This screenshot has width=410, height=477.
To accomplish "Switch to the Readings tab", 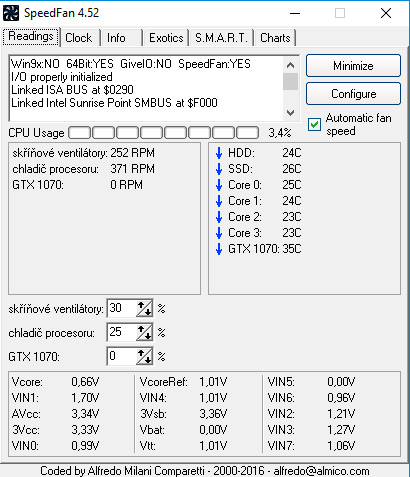I will pyautogui.click(x=31, y=37).
